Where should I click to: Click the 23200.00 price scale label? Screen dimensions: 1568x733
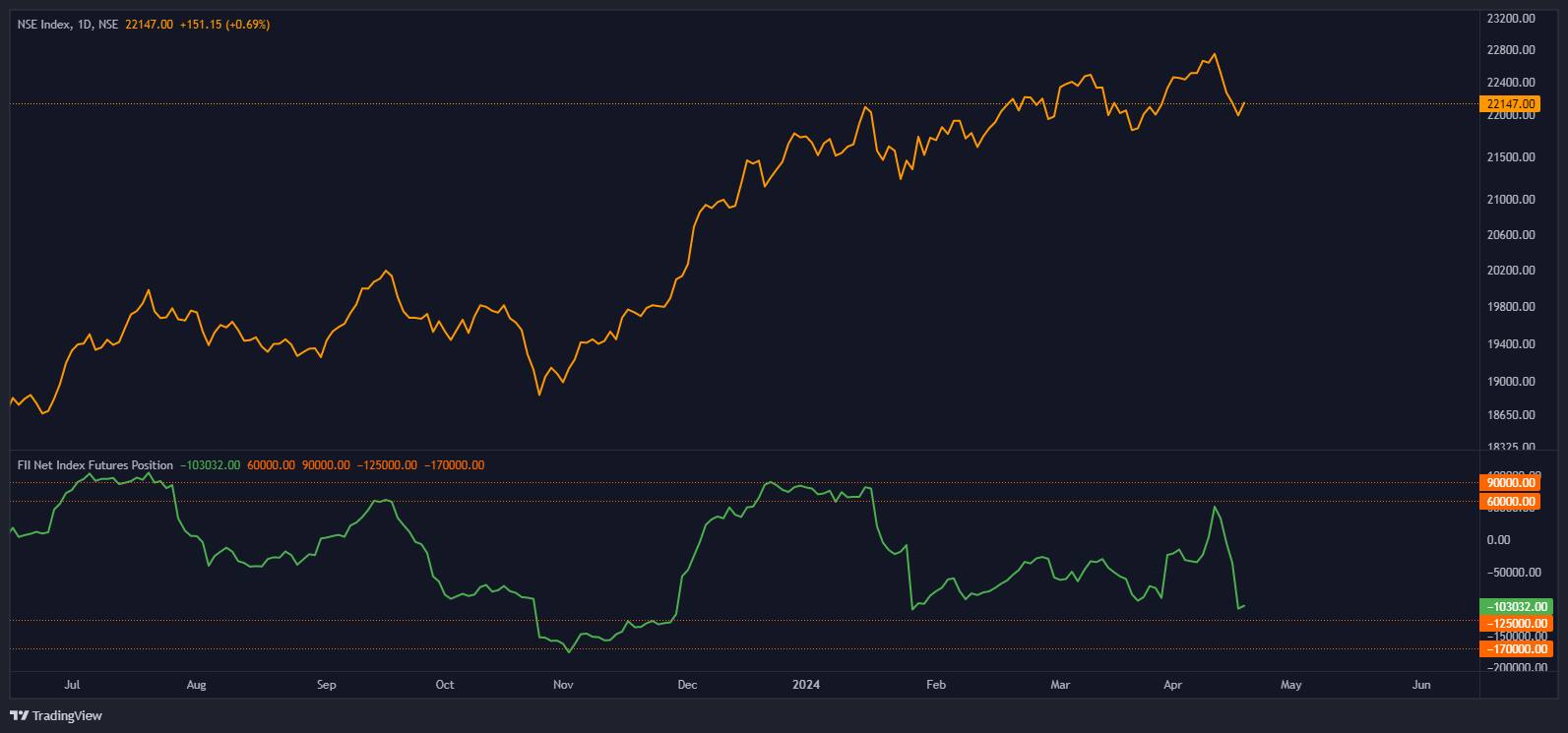tap(1514, 19)
